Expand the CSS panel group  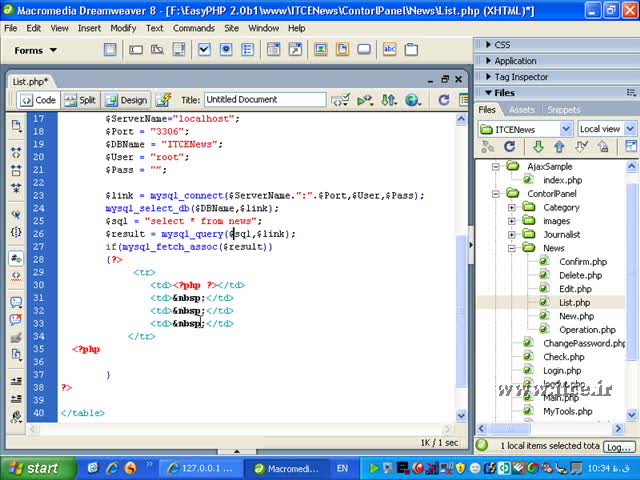click(502, 45)
